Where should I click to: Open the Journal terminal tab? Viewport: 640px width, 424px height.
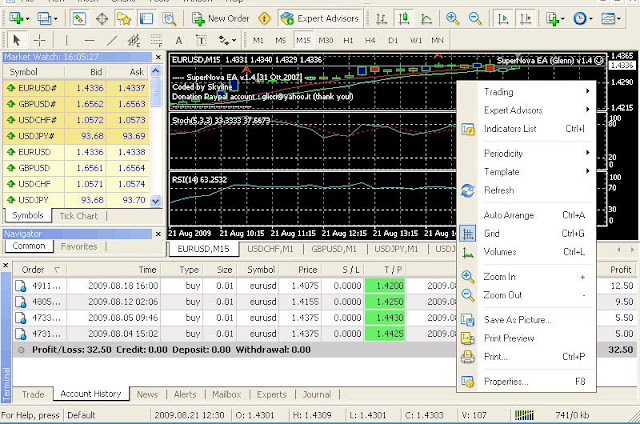(x=317, y=395)
